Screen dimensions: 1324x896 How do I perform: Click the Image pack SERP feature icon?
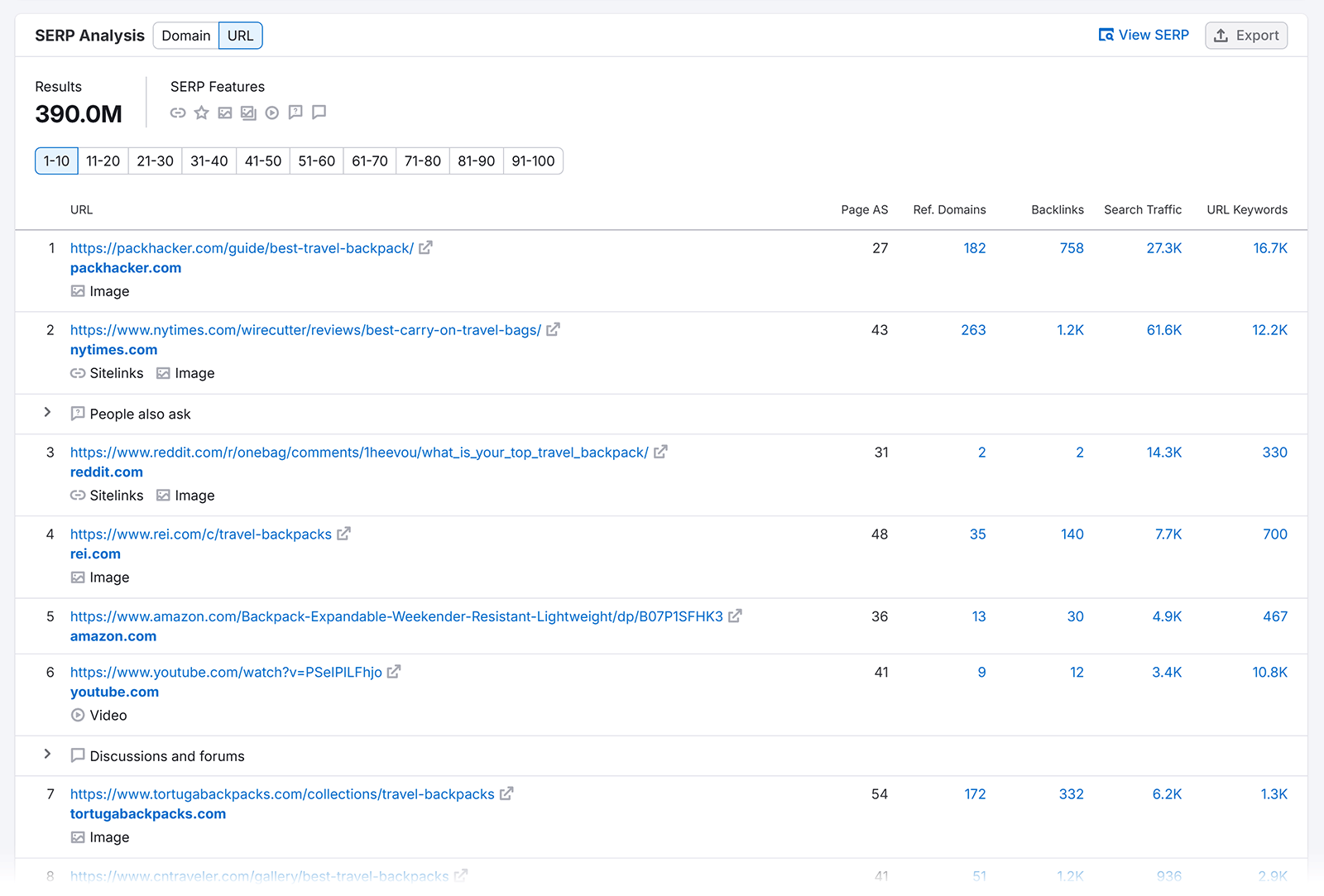(x=248, y=113)
